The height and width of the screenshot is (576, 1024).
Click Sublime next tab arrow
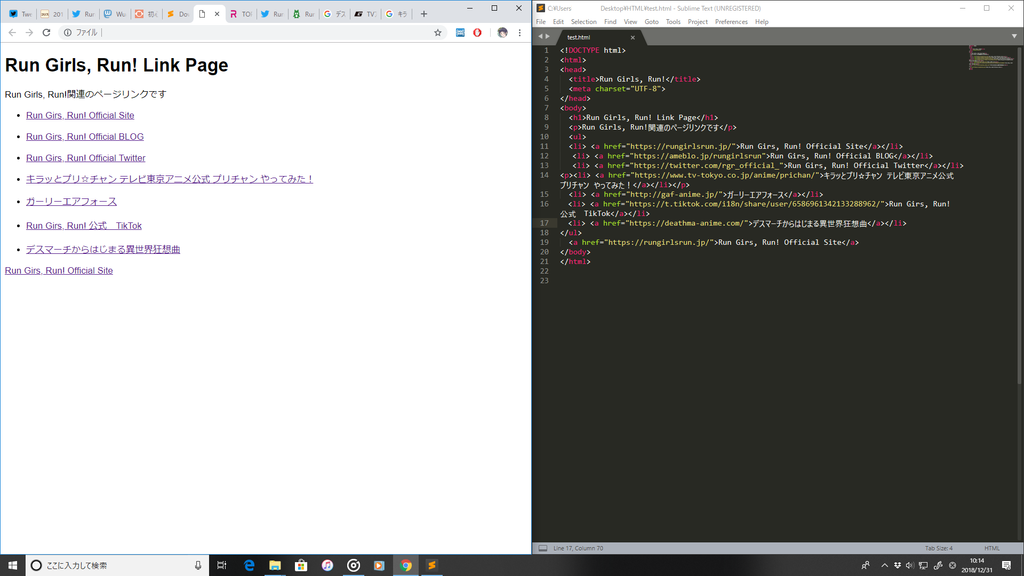547,37
